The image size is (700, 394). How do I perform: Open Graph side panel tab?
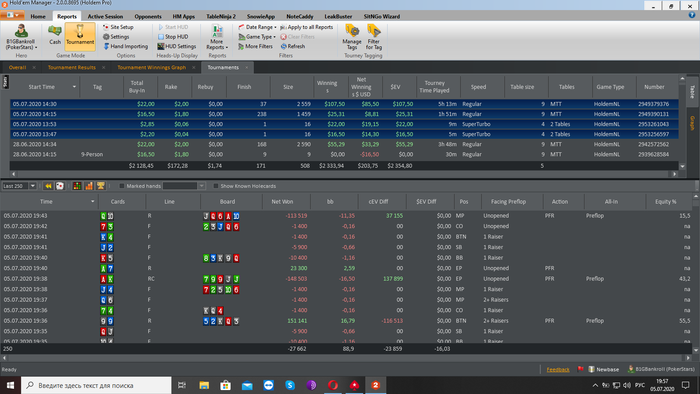[x=692, y=123]
